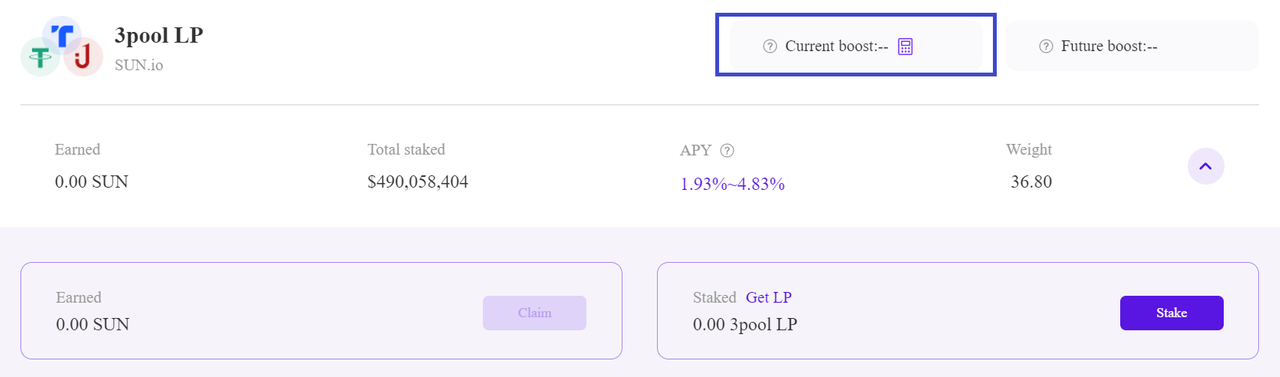1280x377 pixels.
Task: Open the boost calculator icon
Action: coord(906,46)
